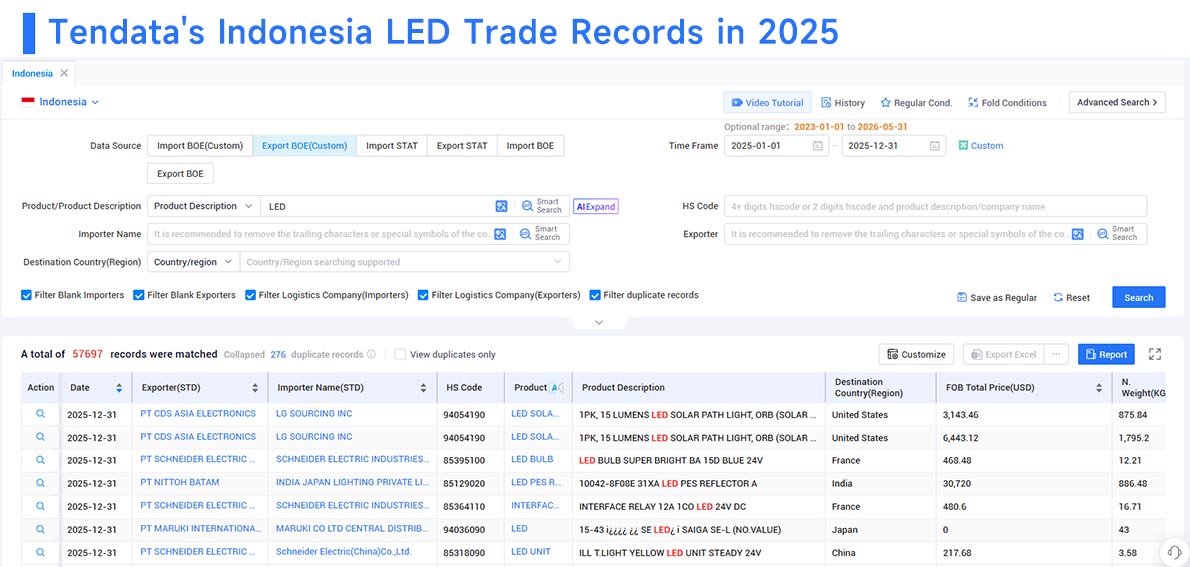The height and width of the screenshot is (567, 1190).
Task: Select Import STAT data source
Action: pos(392,146)
